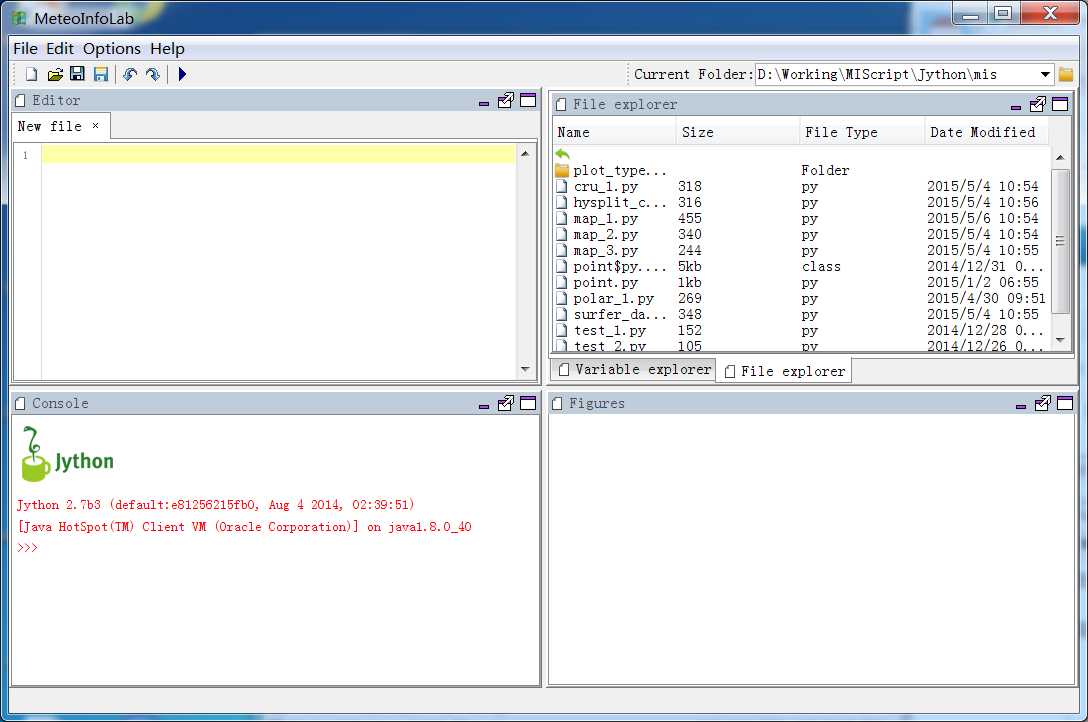The image size is (1088, 722).
Task: Click the file explorer scrollbar thumb
Action: [1060, 241]
